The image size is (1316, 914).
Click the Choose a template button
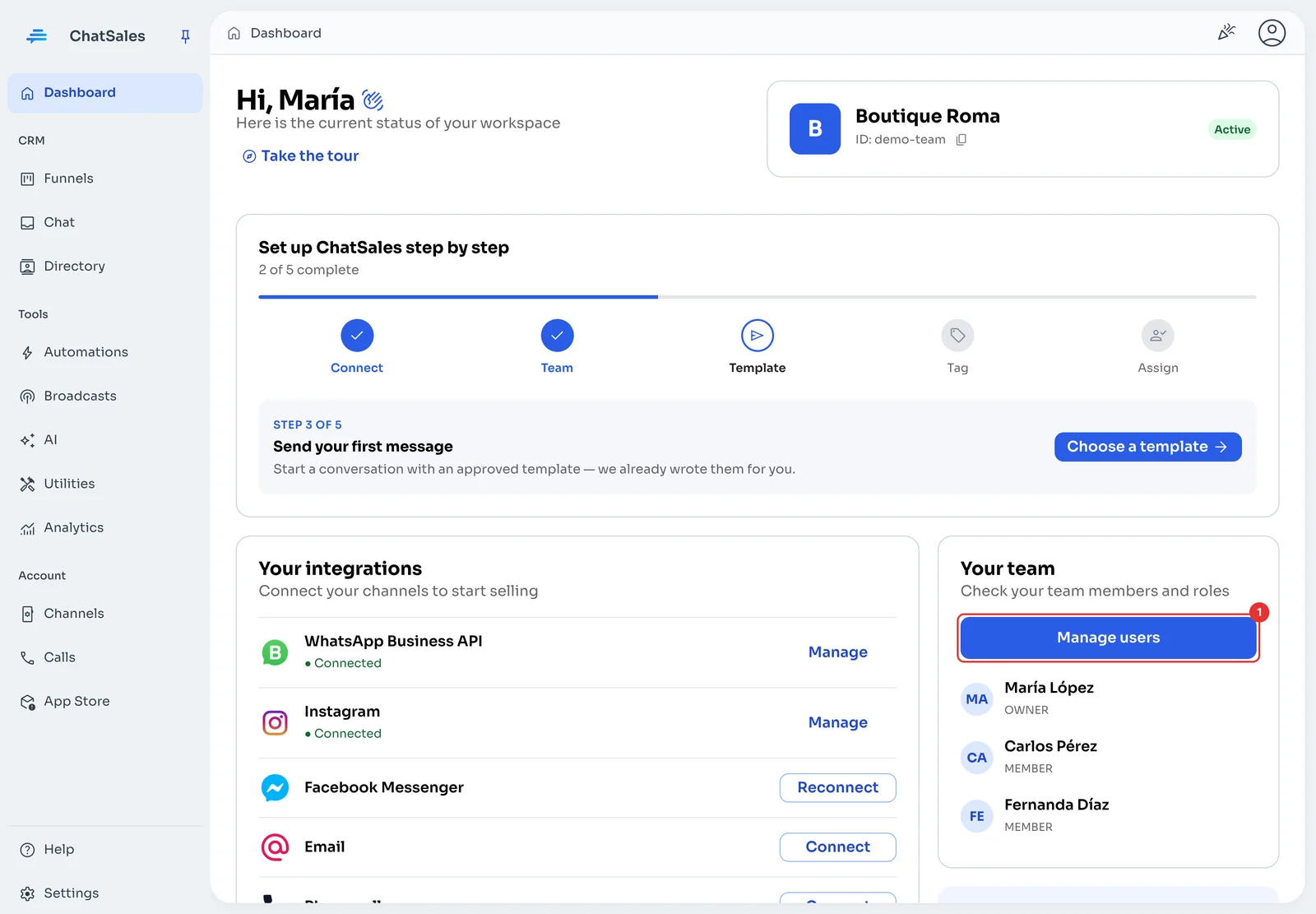pyautogui.click(x=1147, y=447)
